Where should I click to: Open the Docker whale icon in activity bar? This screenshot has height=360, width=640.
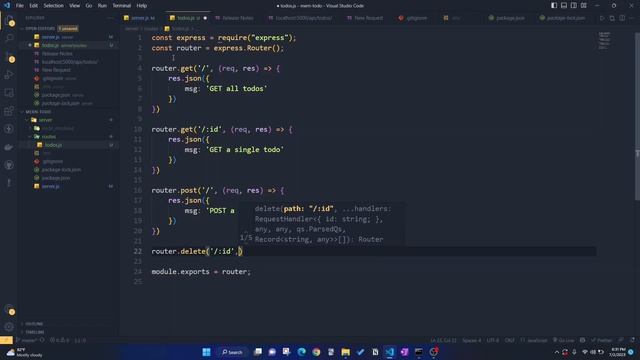pos(9,147)
